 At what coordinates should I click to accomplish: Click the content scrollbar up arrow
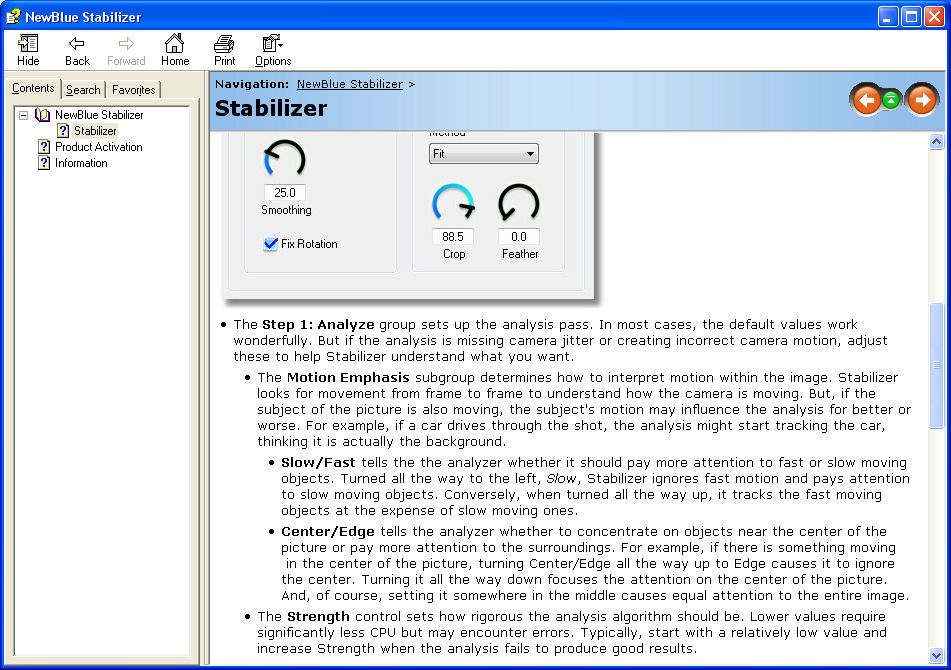pyautogui.click(x=936, y=142)
